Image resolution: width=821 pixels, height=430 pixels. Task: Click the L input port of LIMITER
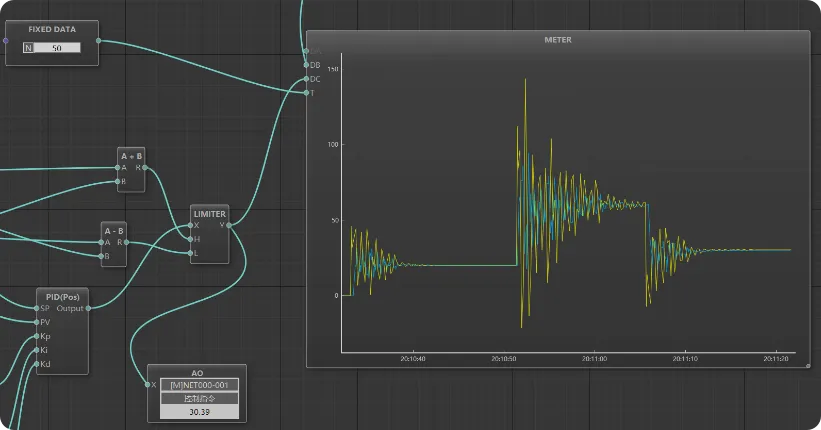[x=191, y=253]
